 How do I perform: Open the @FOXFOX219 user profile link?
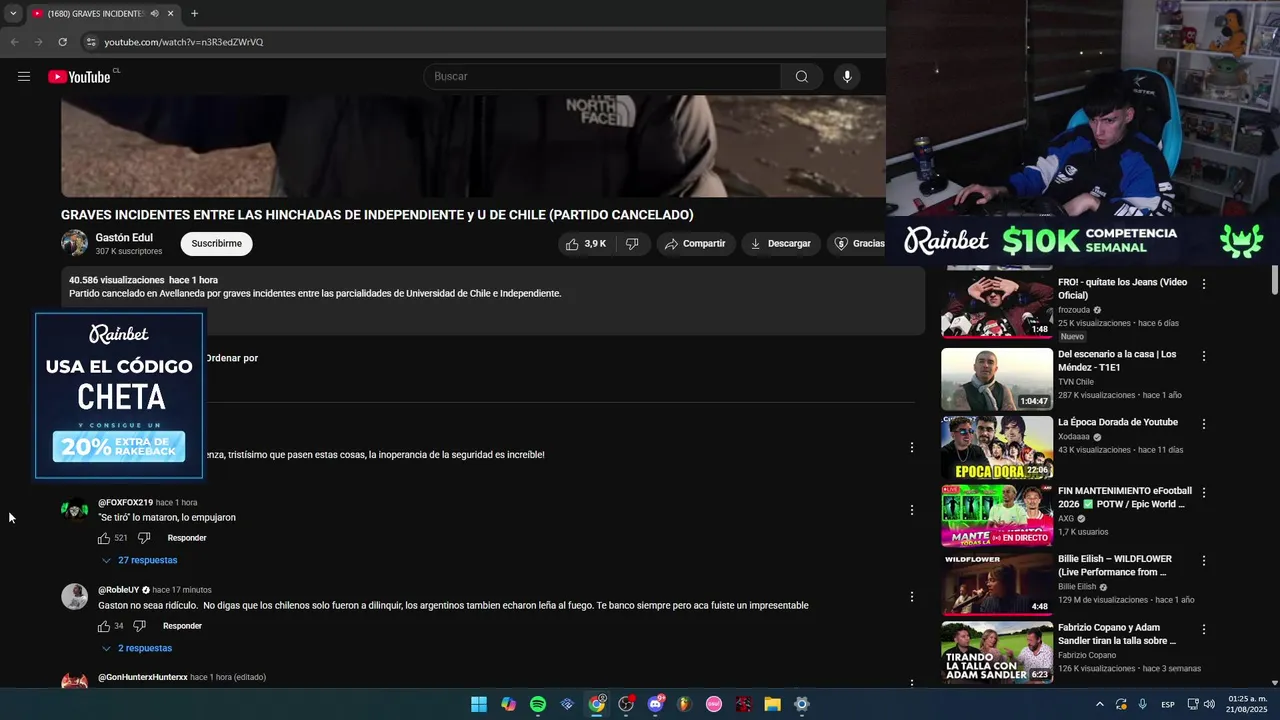tap(125, 502)
